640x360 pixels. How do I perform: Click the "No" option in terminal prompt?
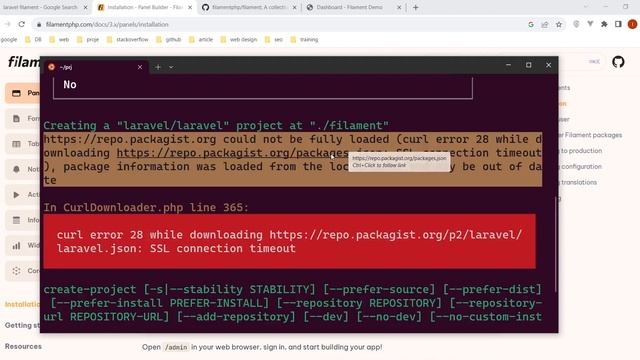click(x=70, y=84)
